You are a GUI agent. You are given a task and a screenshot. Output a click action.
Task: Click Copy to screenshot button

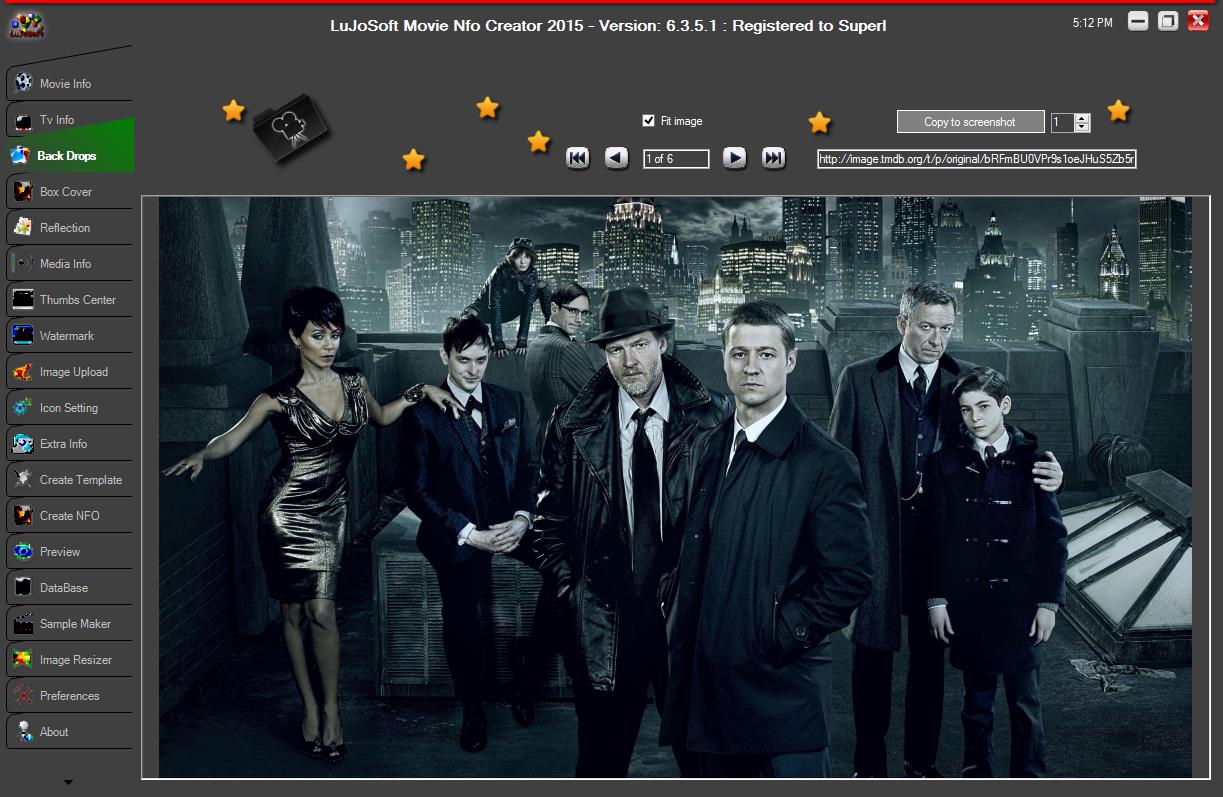(x=970, y=121)
